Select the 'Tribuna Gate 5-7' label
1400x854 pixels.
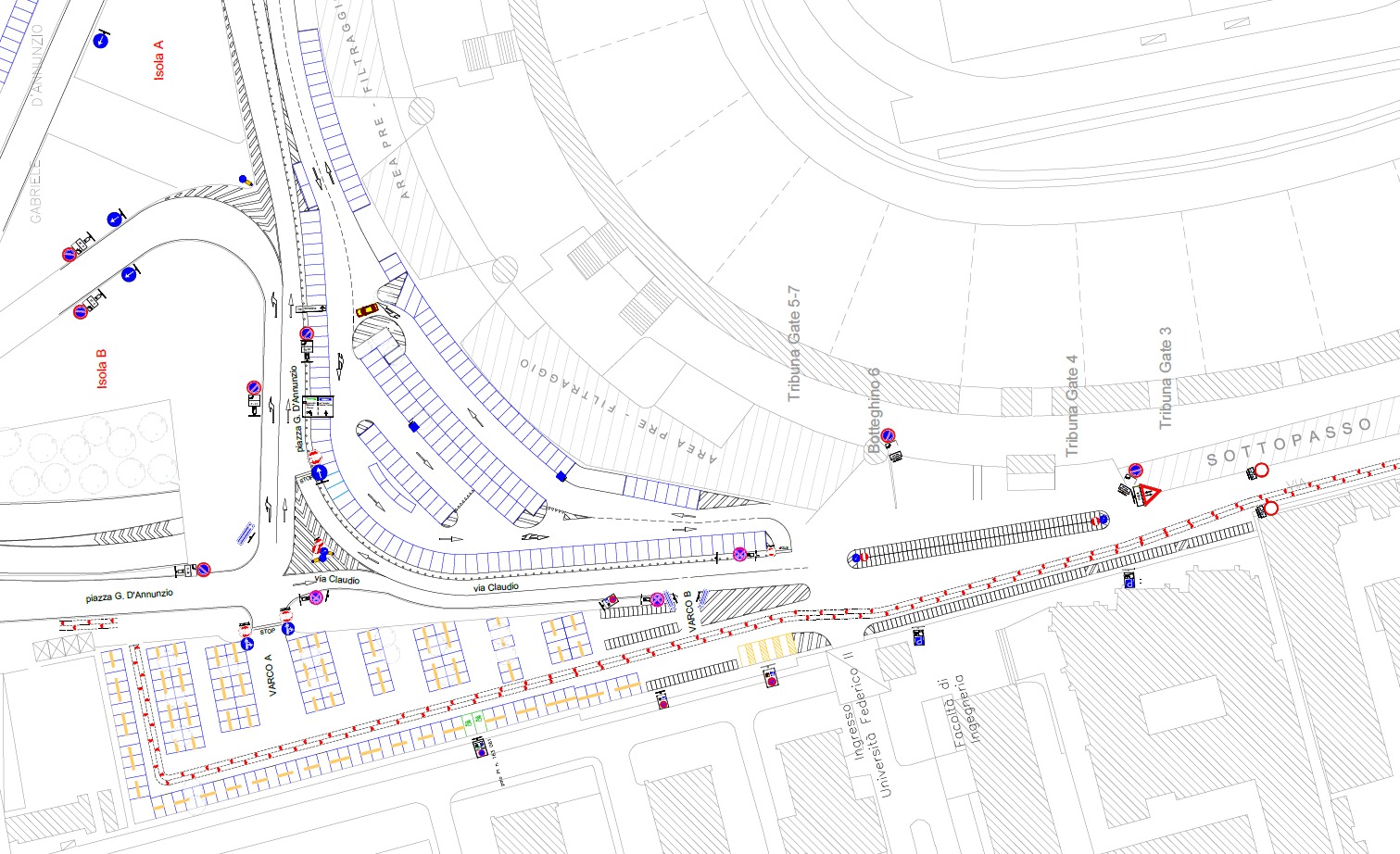[x=794, y=344]
